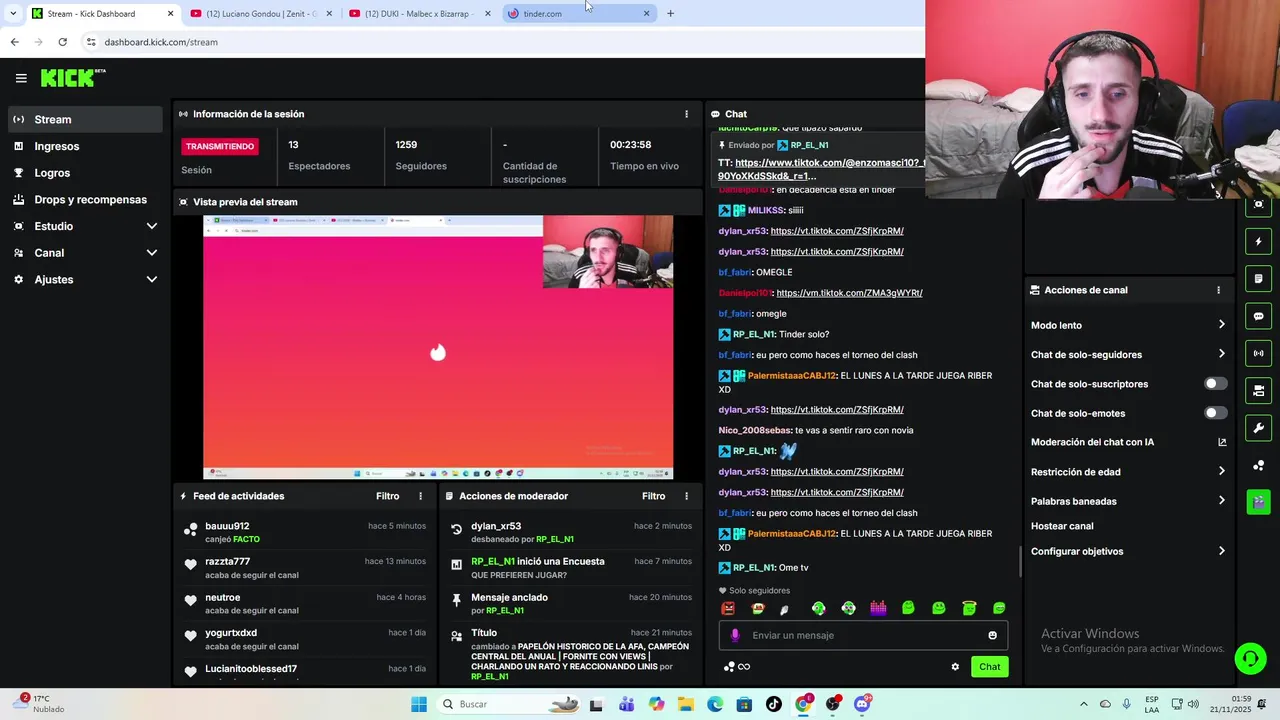This screenshot has height=720, width=1280.
Task: Click the clapperboard clips sidebar icon
Action: pyautogui.click(x=1258, y=501)
